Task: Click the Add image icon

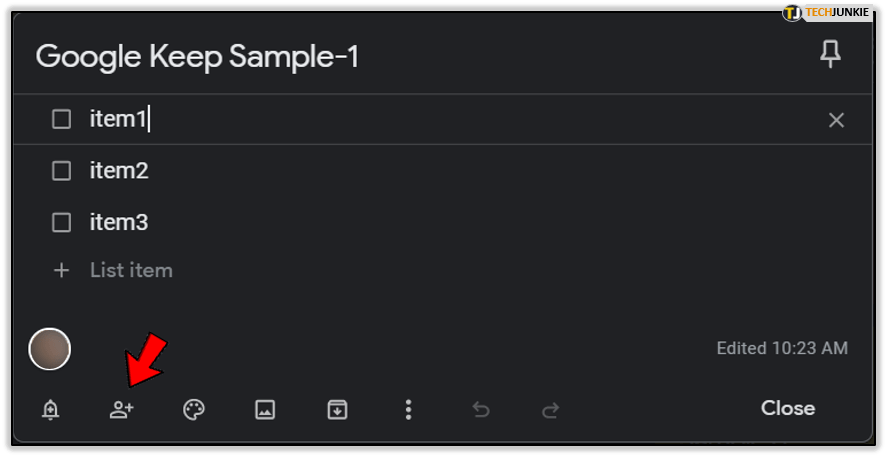Action: (x=265, y=409)
